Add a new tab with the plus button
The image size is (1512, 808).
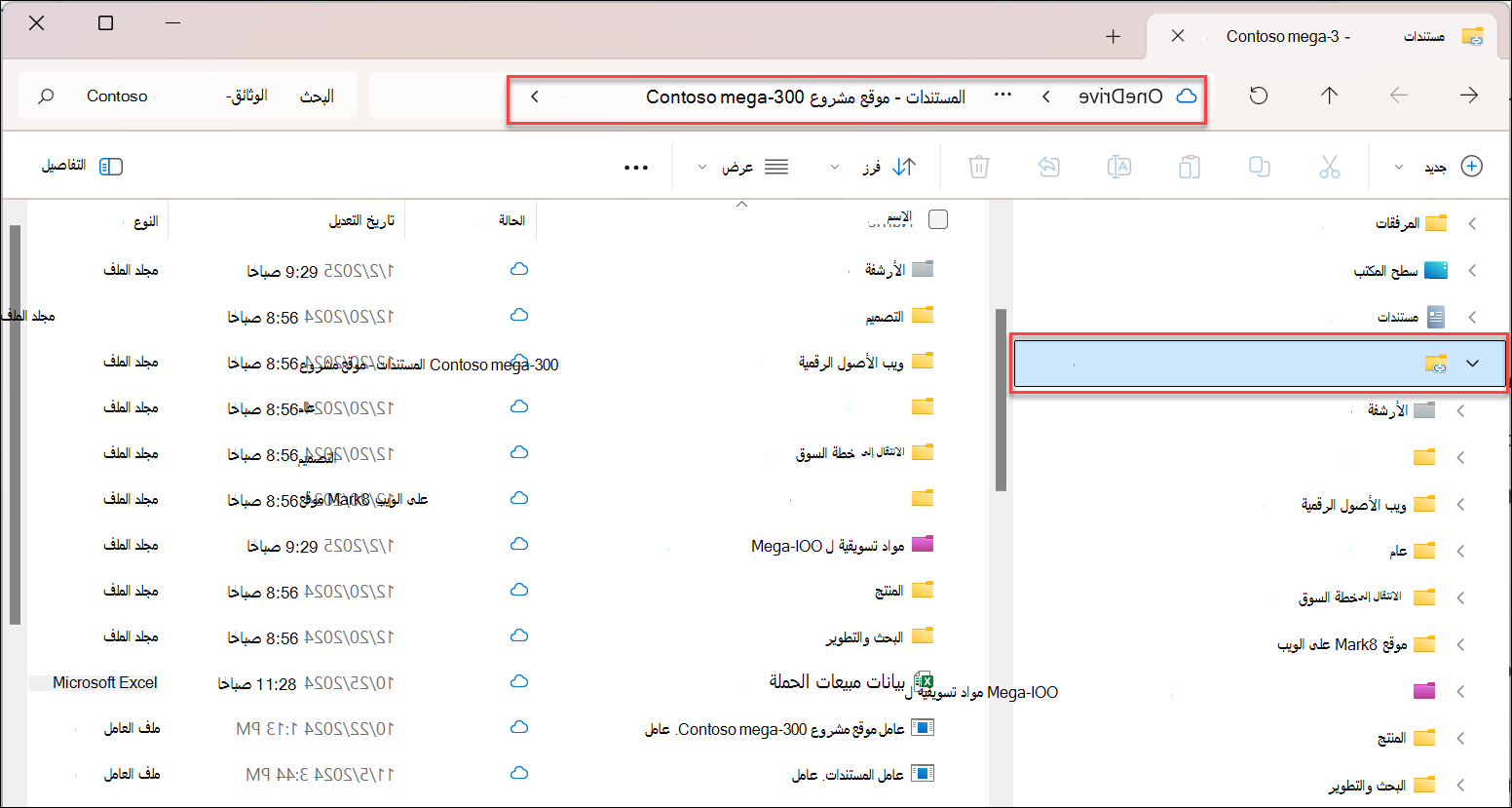[1114, 37]
